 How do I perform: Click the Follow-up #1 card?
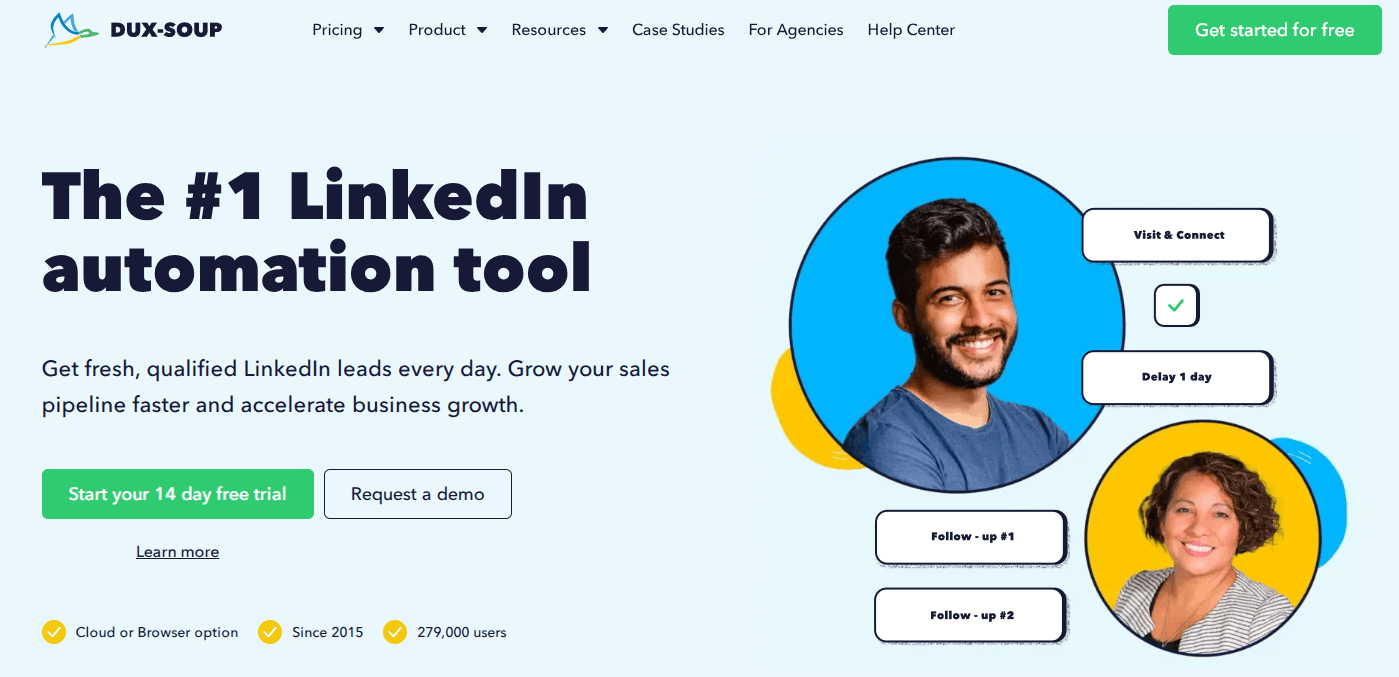point(971,537)
